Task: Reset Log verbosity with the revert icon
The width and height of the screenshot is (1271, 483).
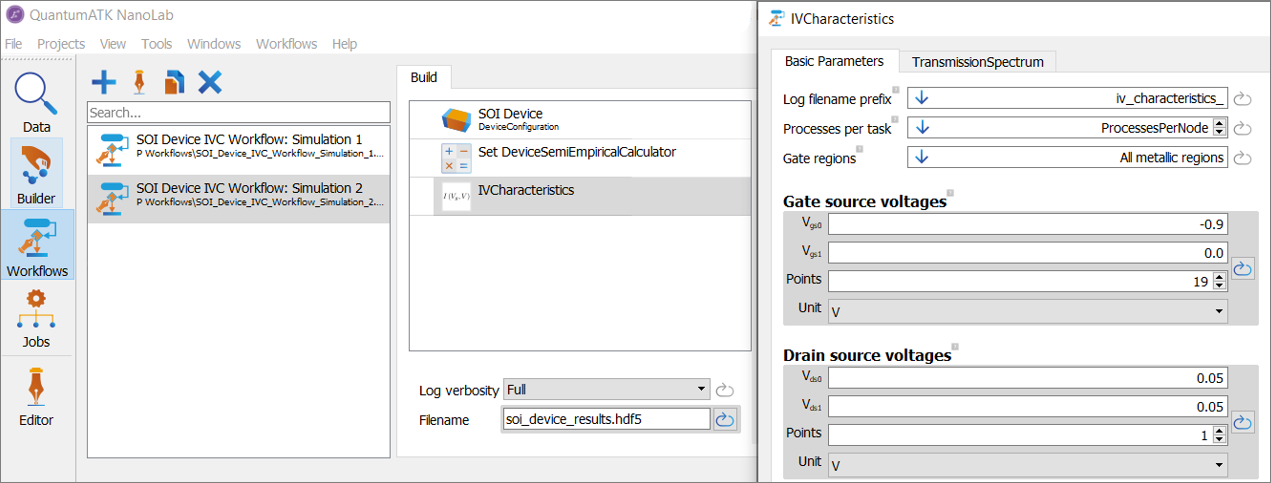Action: (x=726, y=389)
